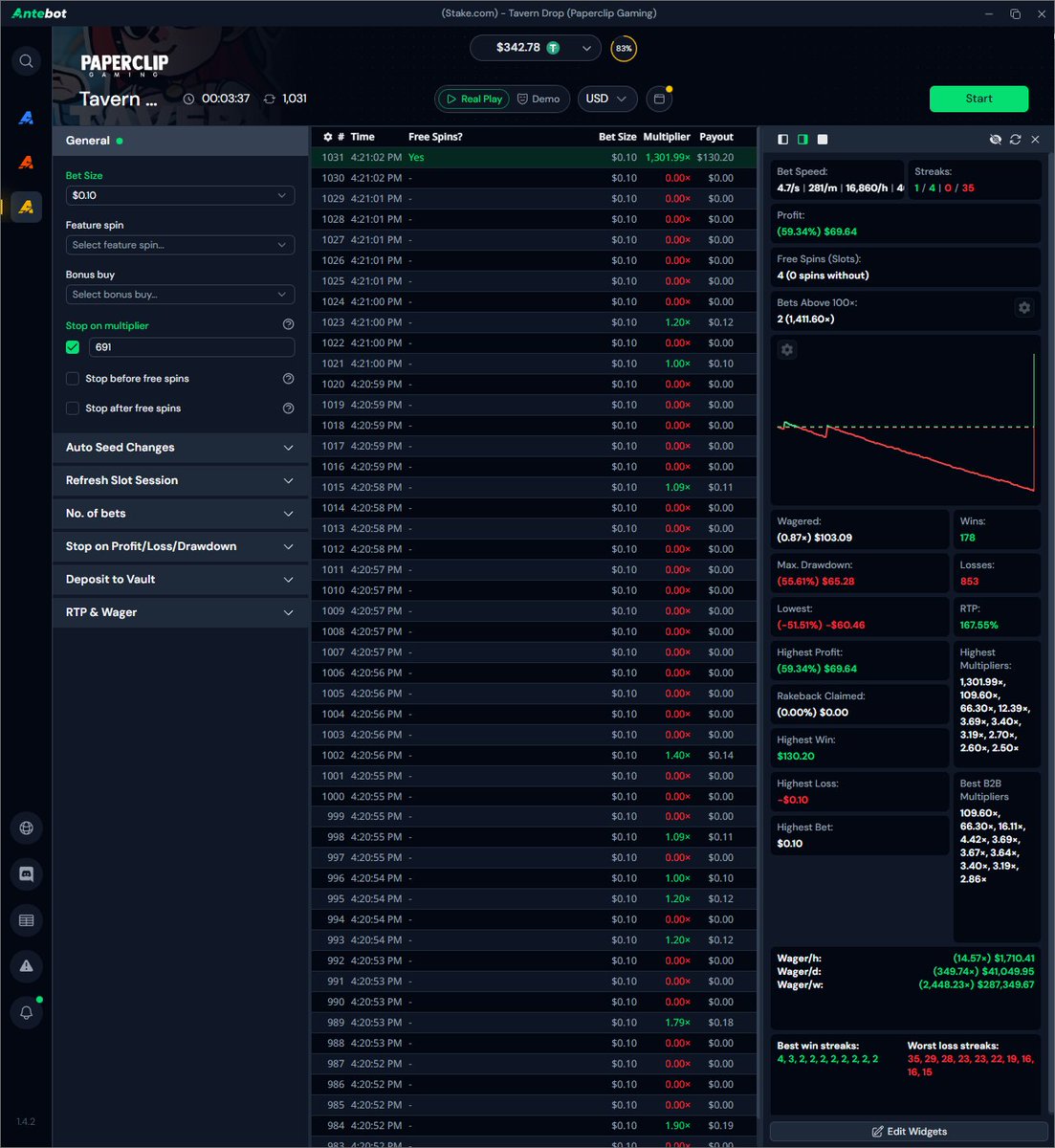1055x1148 pixels.
Task: Open the calendar icon next to USD
Action: click(658, 99)
